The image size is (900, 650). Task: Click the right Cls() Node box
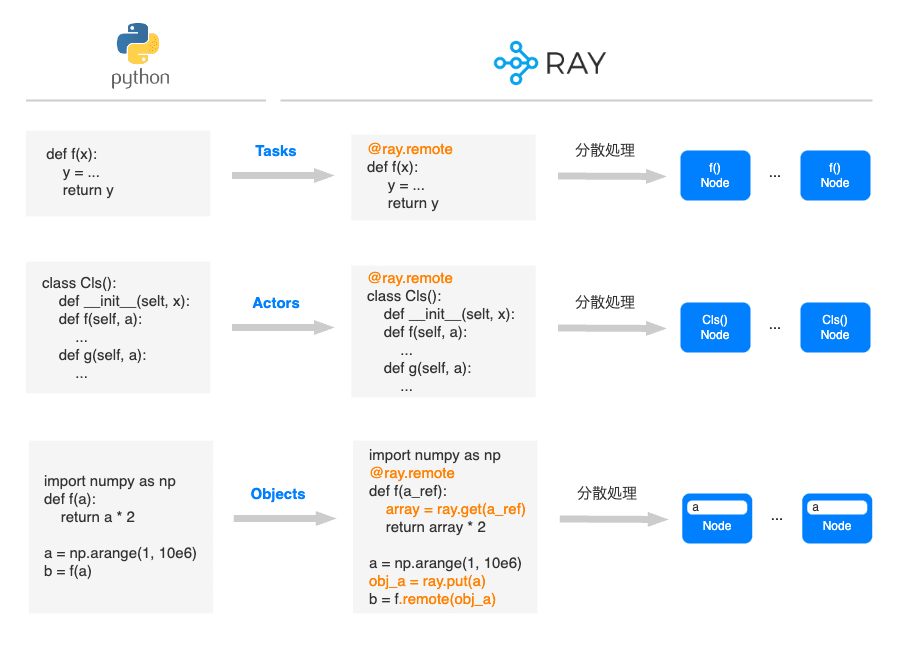[835, 327]
